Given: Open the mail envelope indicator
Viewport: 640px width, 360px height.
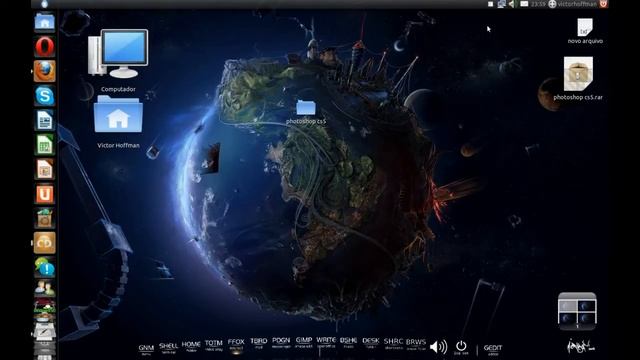Looking at the screenshot, I should coord(524,4).
